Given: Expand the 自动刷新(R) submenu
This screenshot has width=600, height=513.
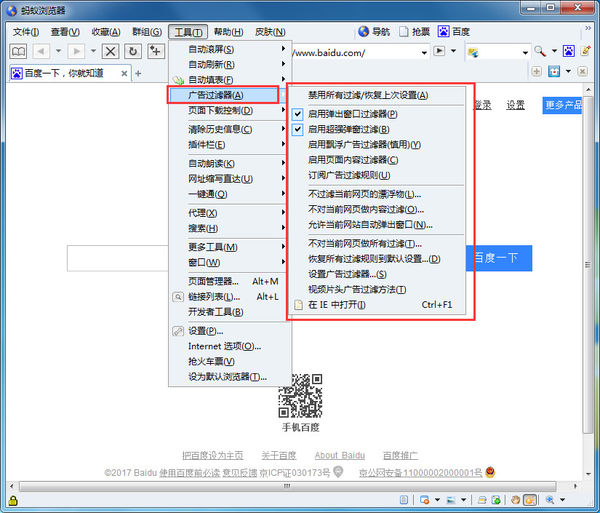Looking at the screenshot, I should 230,64.
